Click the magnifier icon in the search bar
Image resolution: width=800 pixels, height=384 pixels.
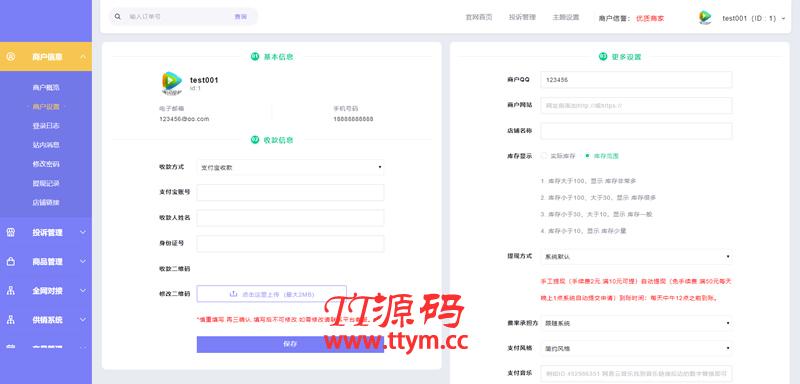point(118,17)
